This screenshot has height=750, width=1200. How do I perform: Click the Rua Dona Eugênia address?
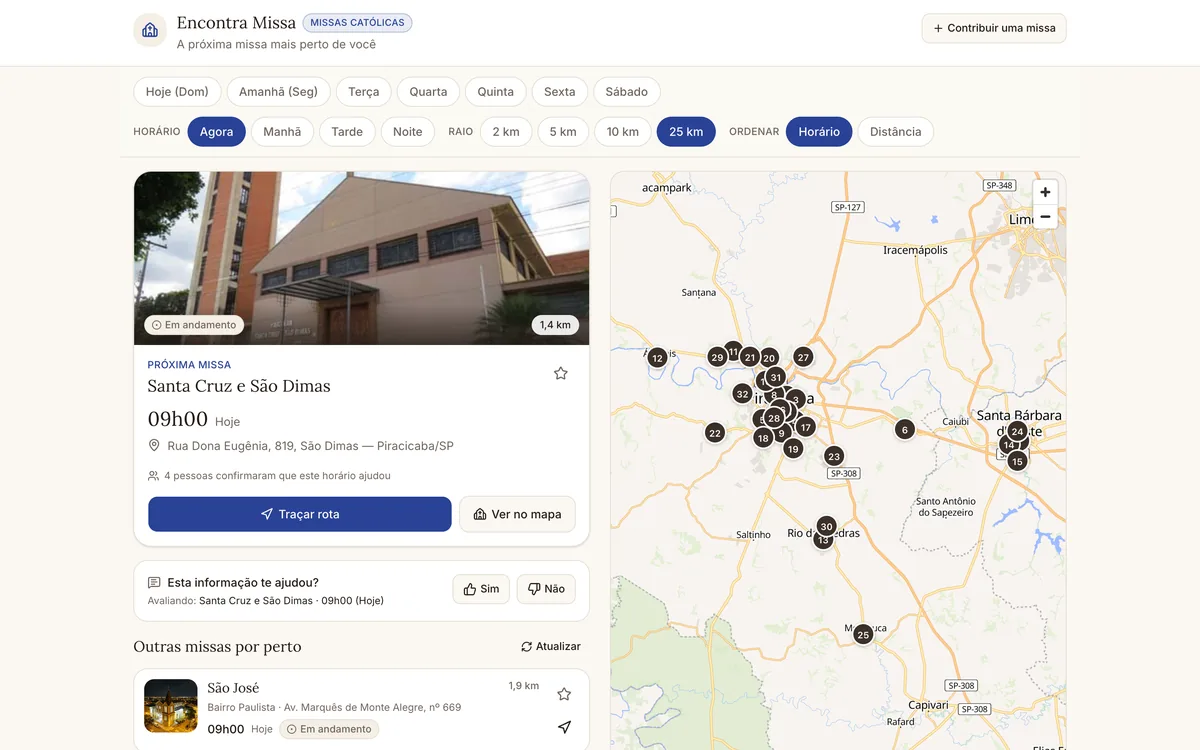pos(310,446)
